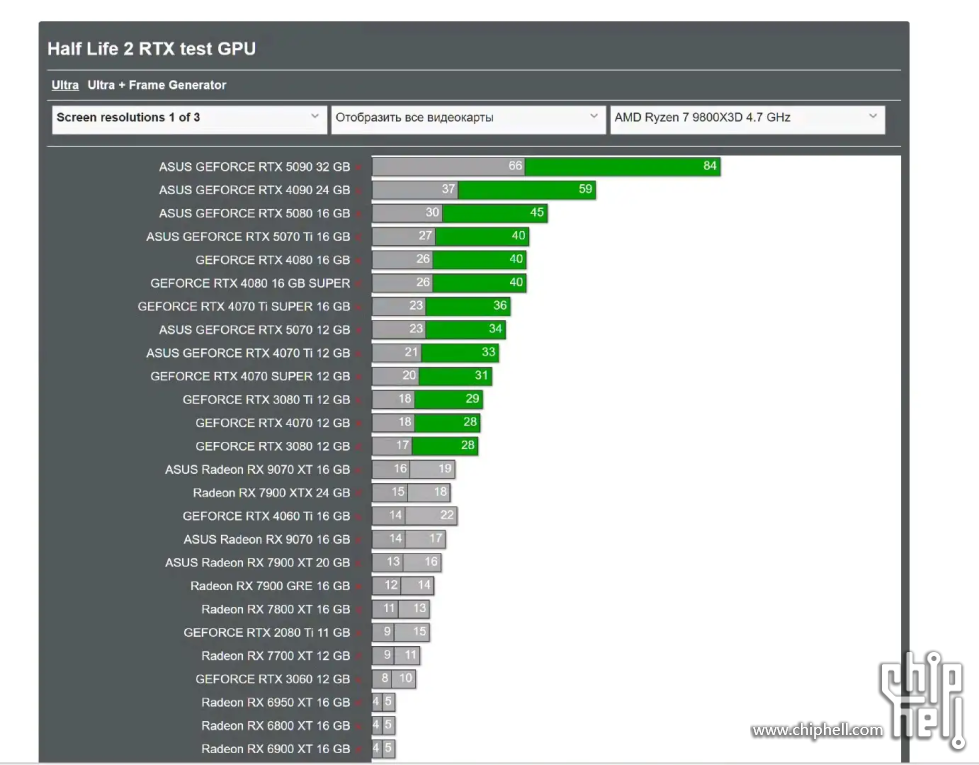Image resolution: width=979 pixels, height=765 pixels.
Task: Select the GEFORCE RTX 3080 Ti 12 GB label
Action: 267,400
